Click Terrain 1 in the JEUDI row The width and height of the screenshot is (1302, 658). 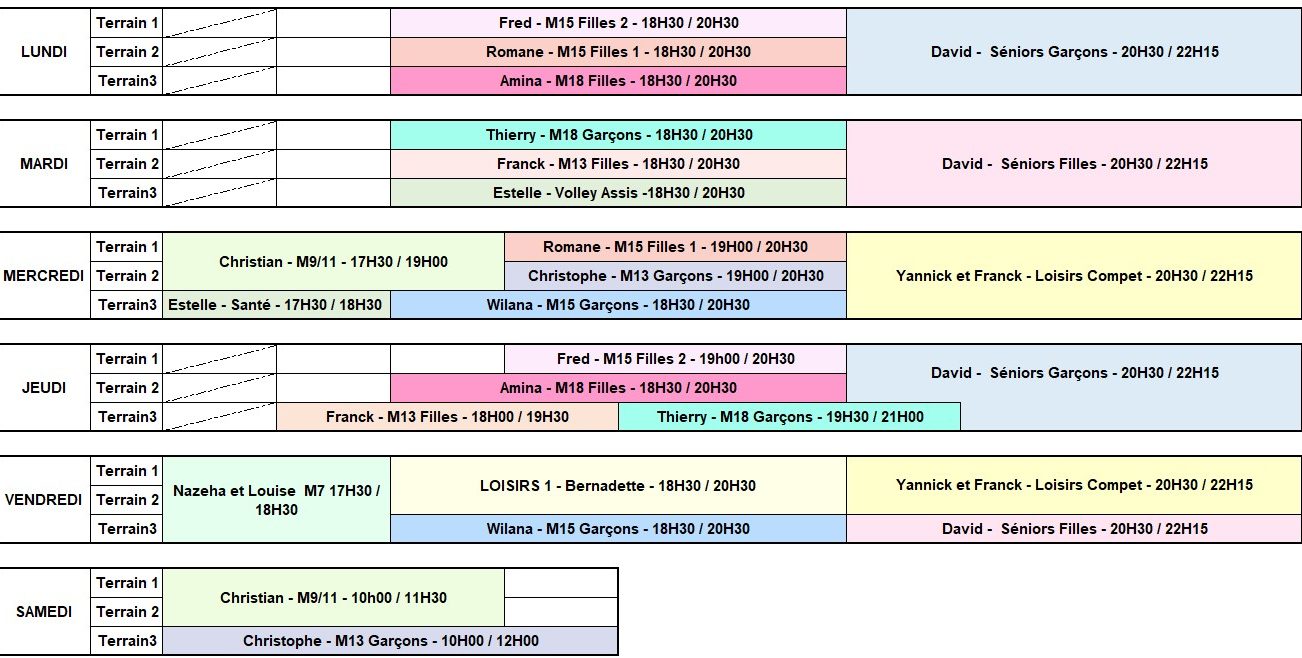[x=127, y=359]
